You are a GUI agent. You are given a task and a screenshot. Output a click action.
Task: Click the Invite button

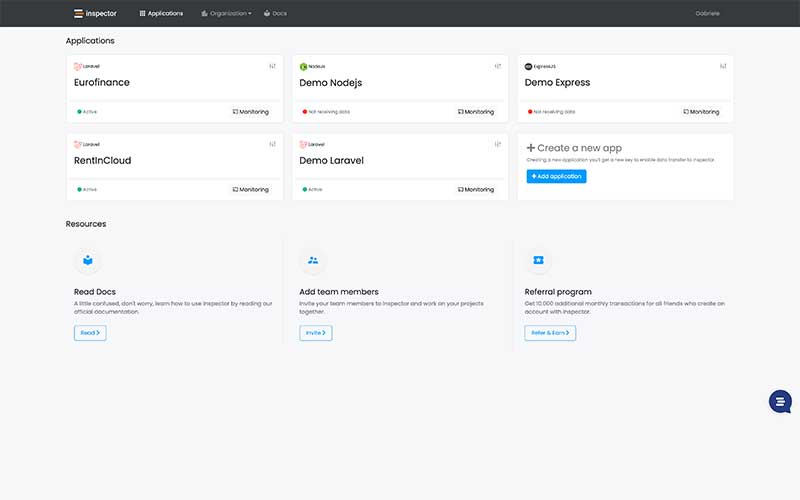pyautogui.click(x=315, y=333)
